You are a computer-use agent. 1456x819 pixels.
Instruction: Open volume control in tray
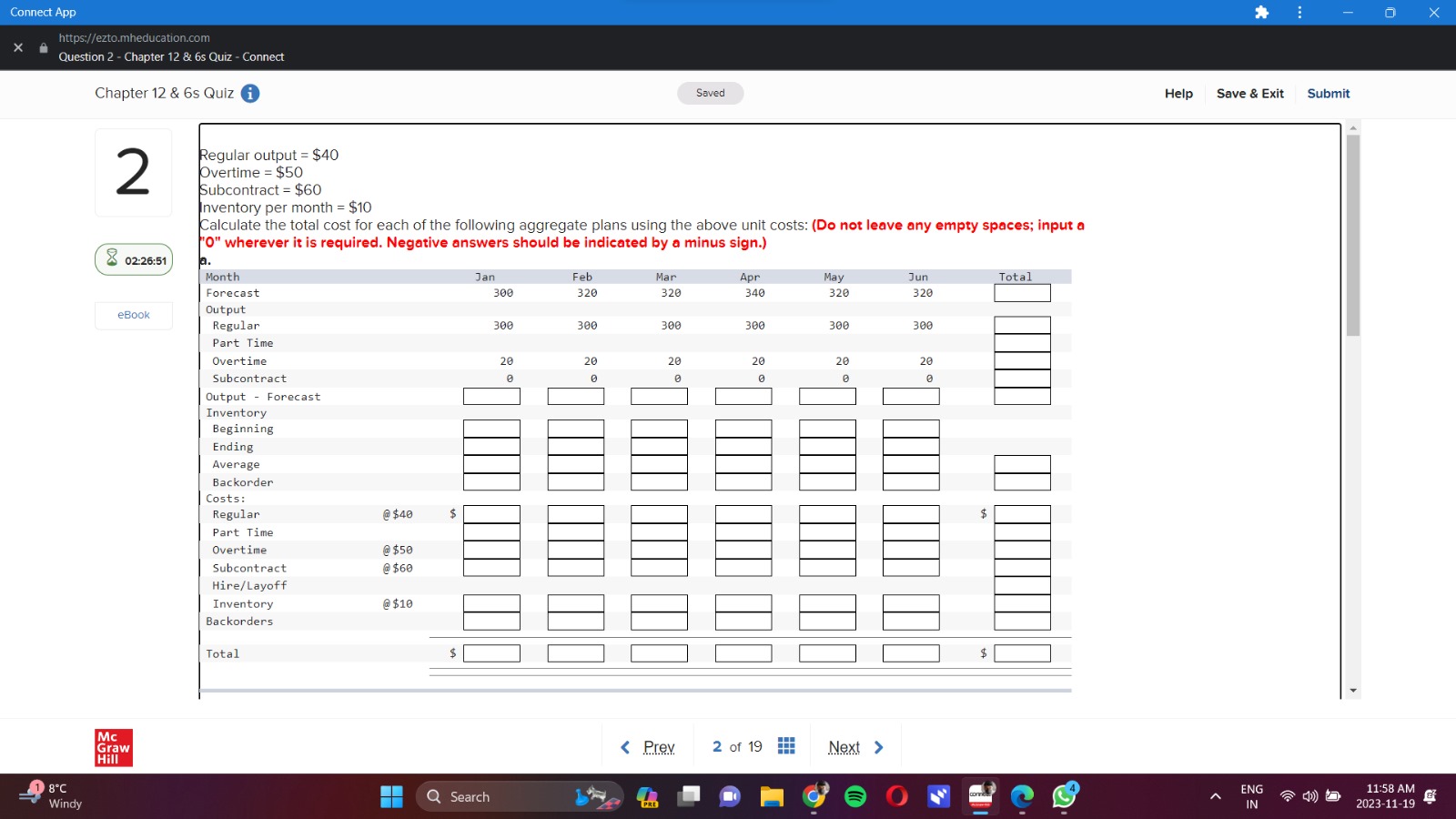(1309, 796)
